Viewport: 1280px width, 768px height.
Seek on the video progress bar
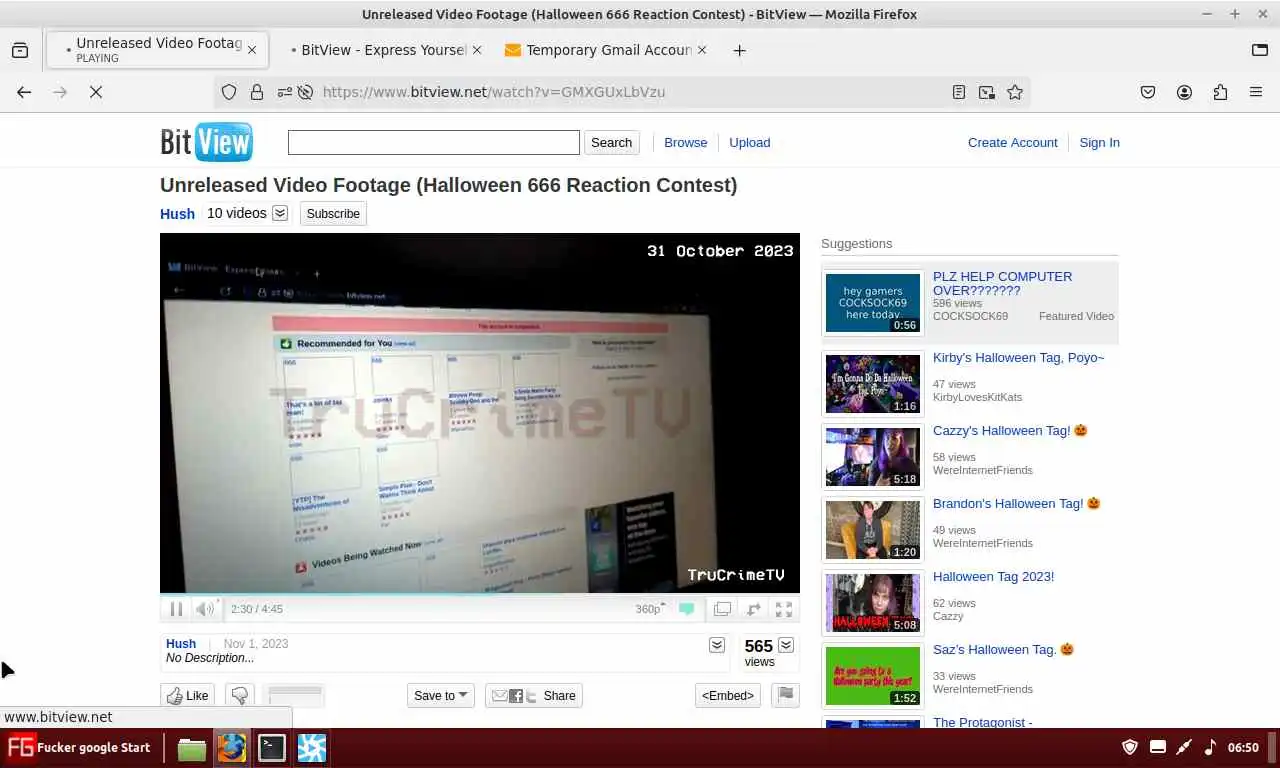tap(480, 594)
